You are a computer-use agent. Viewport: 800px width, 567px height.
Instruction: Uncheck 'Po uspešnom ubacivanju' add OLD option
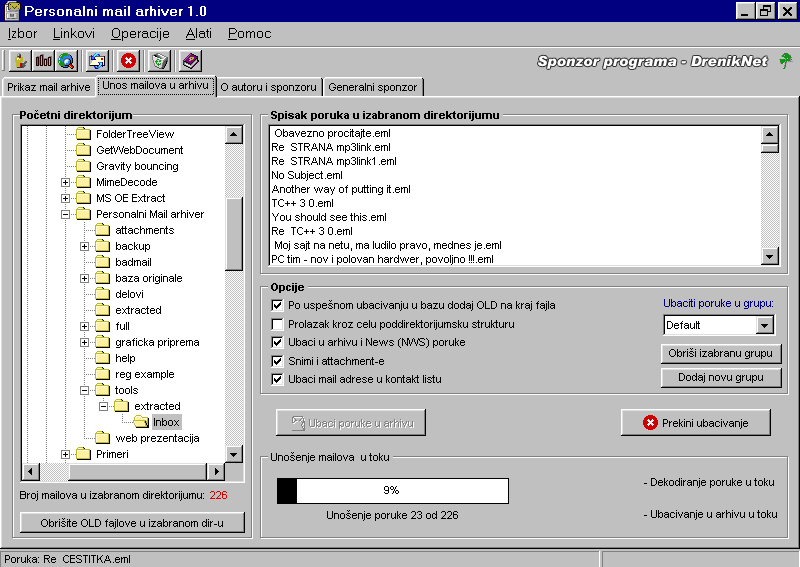tap(278, 305)
